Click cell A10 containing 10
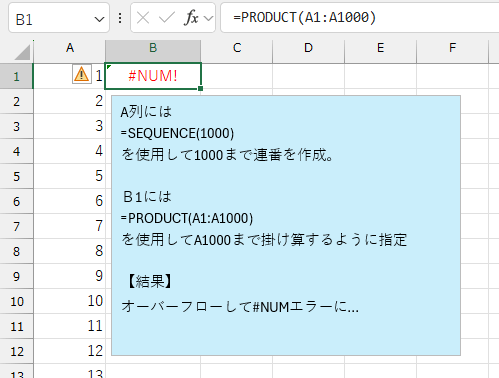499x378 pixels. point(70,301)
